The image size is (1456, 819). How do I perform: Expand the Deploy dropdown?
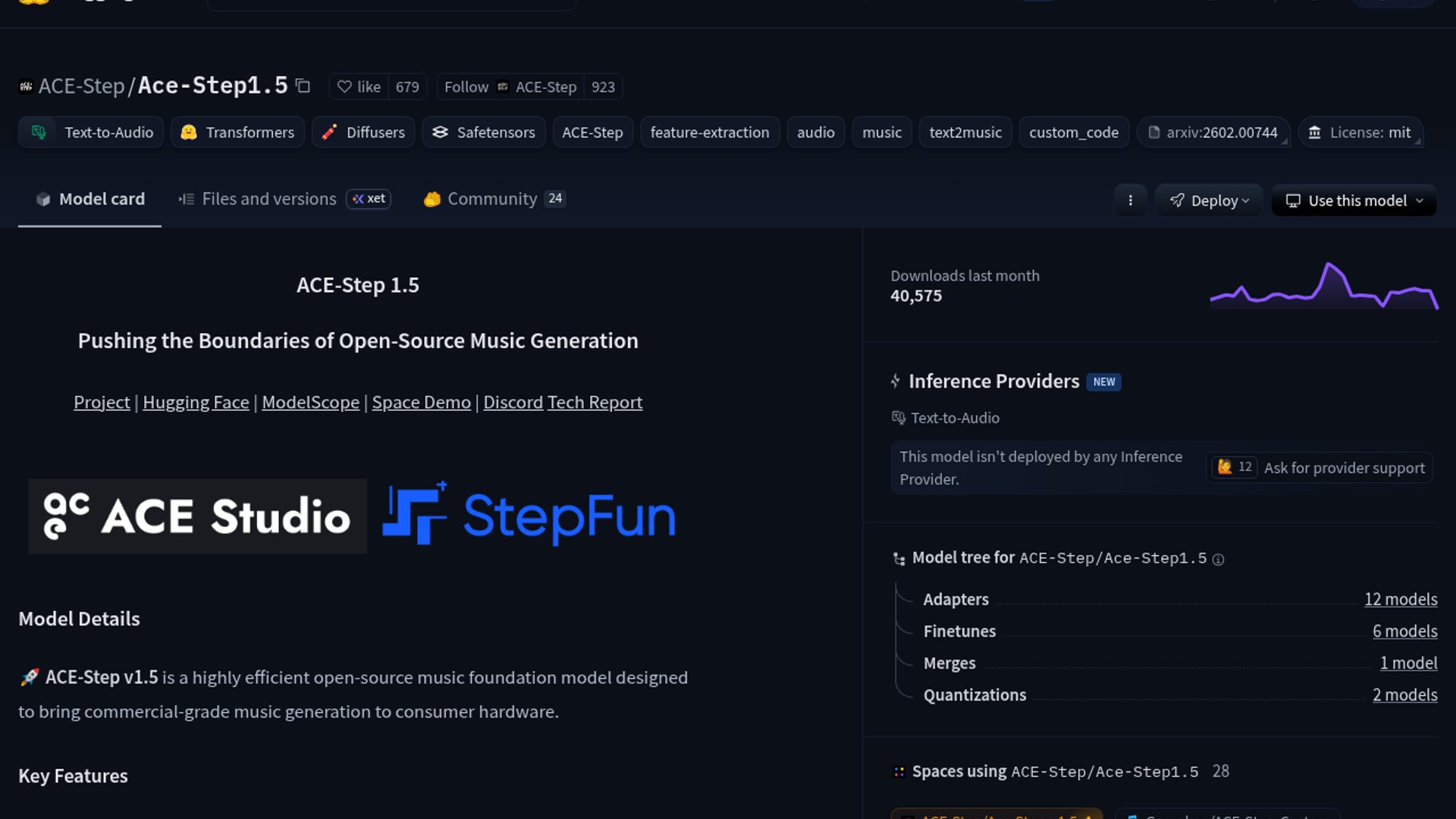click(1209, 200)
